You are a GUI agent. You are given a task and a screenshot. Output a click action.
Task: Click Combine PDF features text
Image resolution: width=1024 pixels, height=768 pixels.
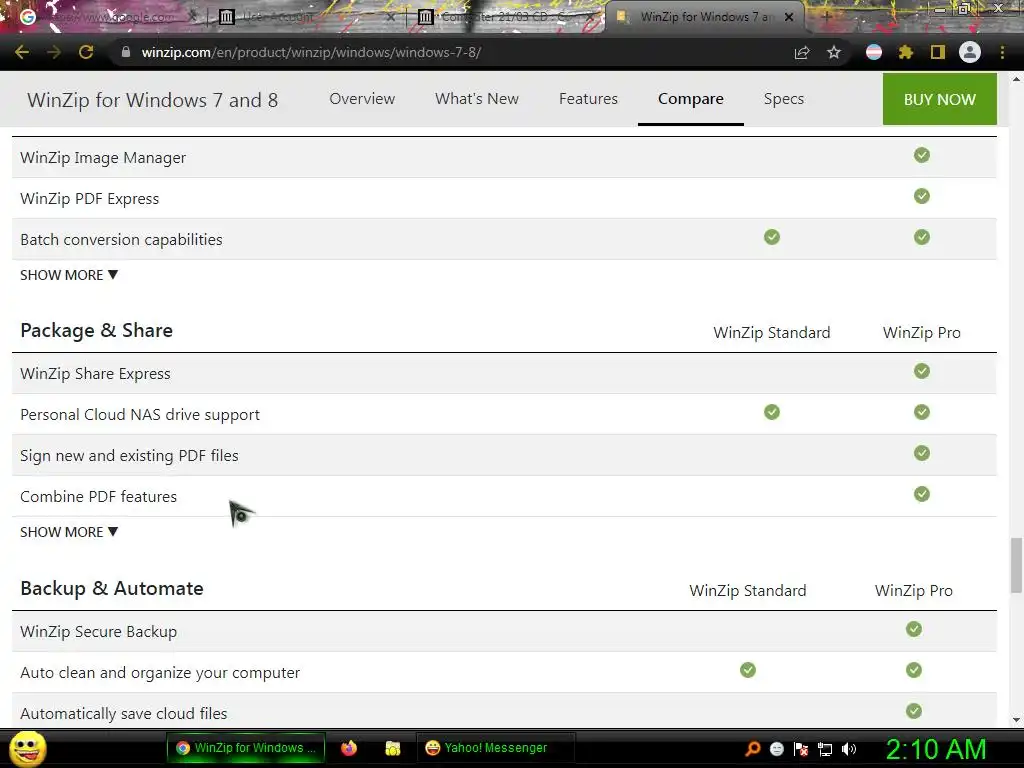[x=98, y=497]
